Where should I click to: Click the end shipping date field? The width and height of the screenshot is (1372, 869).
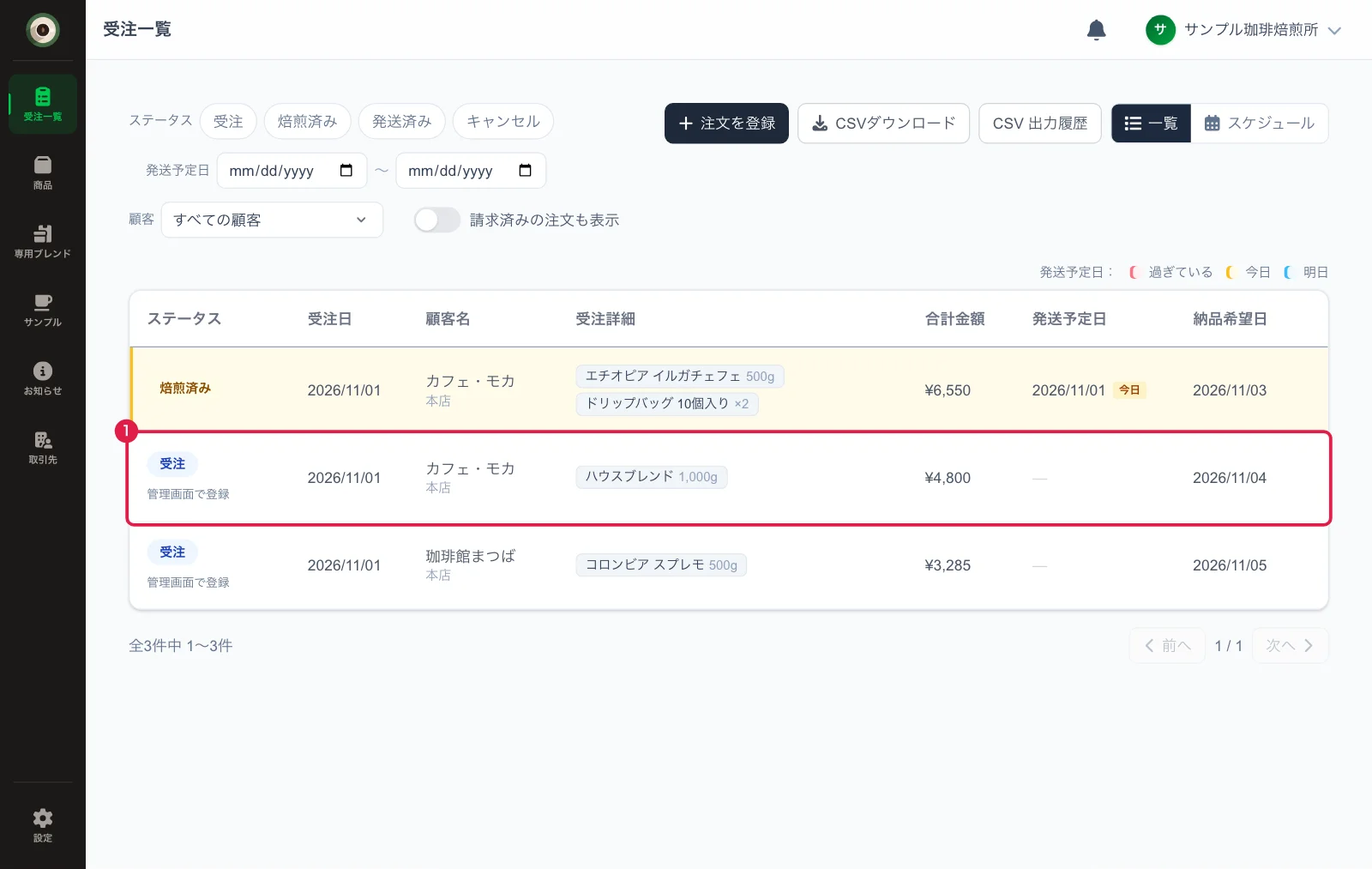pyautogui.click(x=471, y=171)
